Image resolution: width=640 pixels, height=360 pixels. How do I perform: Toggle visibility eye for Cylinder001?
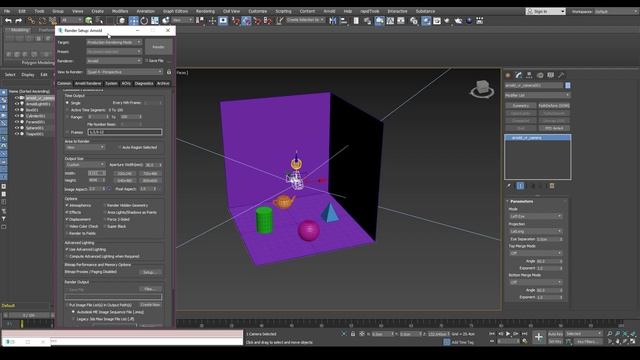click(17, 116)
